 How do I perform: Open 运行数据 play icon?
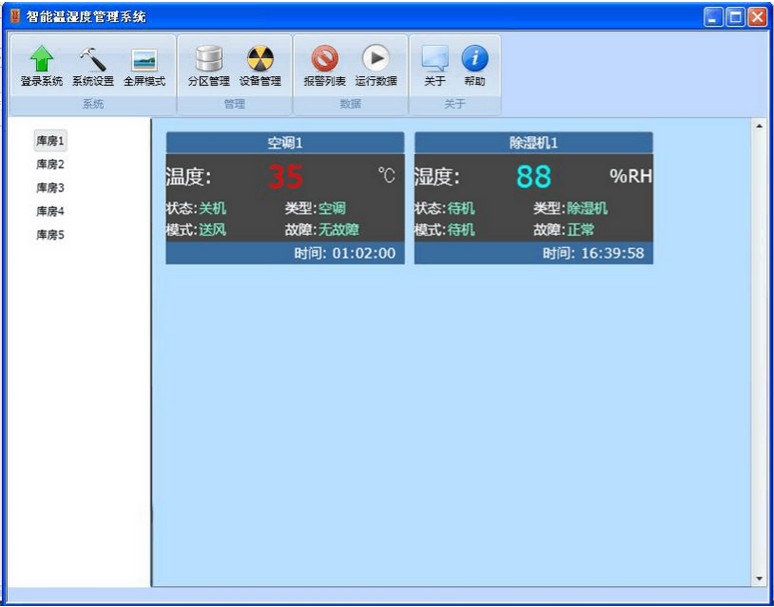pyautogui.click(x=376, y=60)
